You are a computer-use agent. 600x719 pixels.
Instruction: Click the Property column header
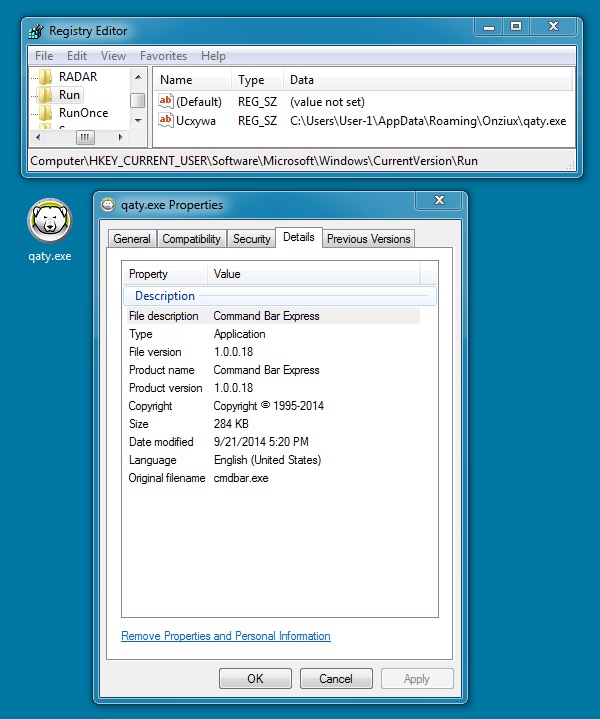click(x=165, y=274)
